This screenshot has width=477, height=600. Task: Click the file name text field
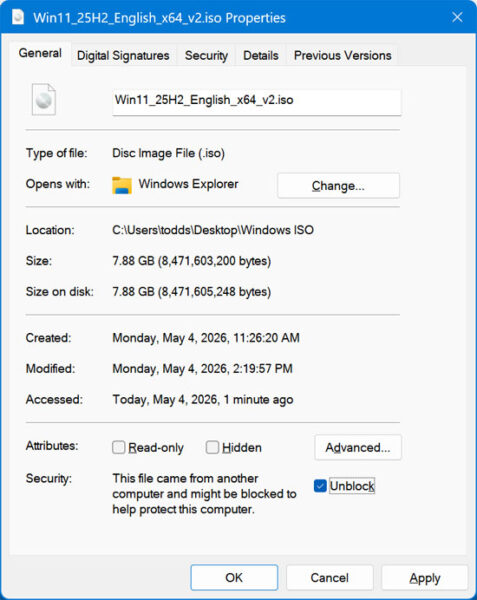coord(257,101)
